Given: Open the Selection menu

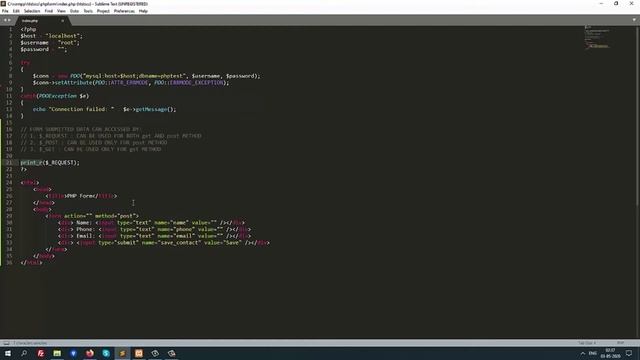Looking at the screenshot, I should pyautogui.click(x=32, y=11).
